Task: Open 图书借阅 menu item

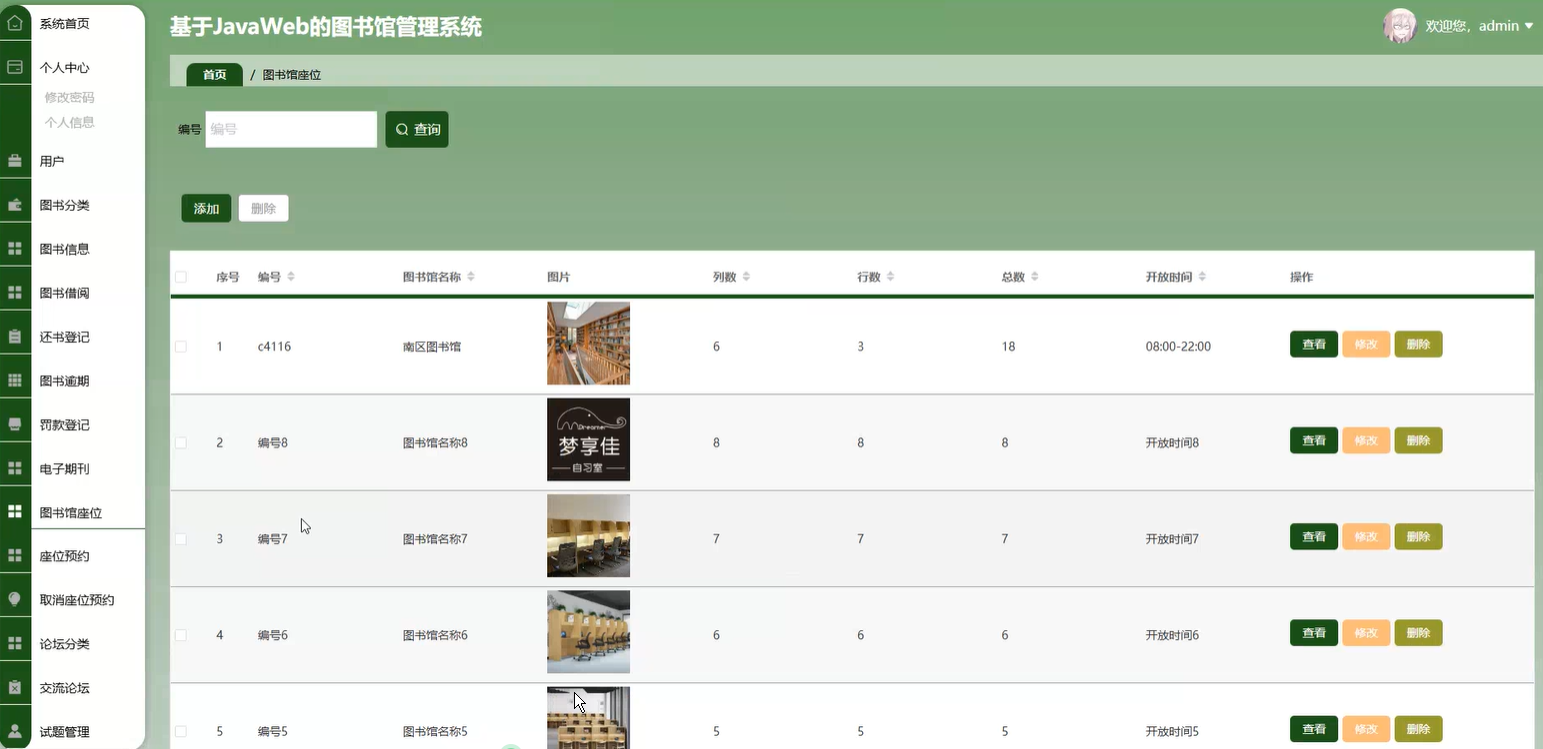Action: (65, 293)
